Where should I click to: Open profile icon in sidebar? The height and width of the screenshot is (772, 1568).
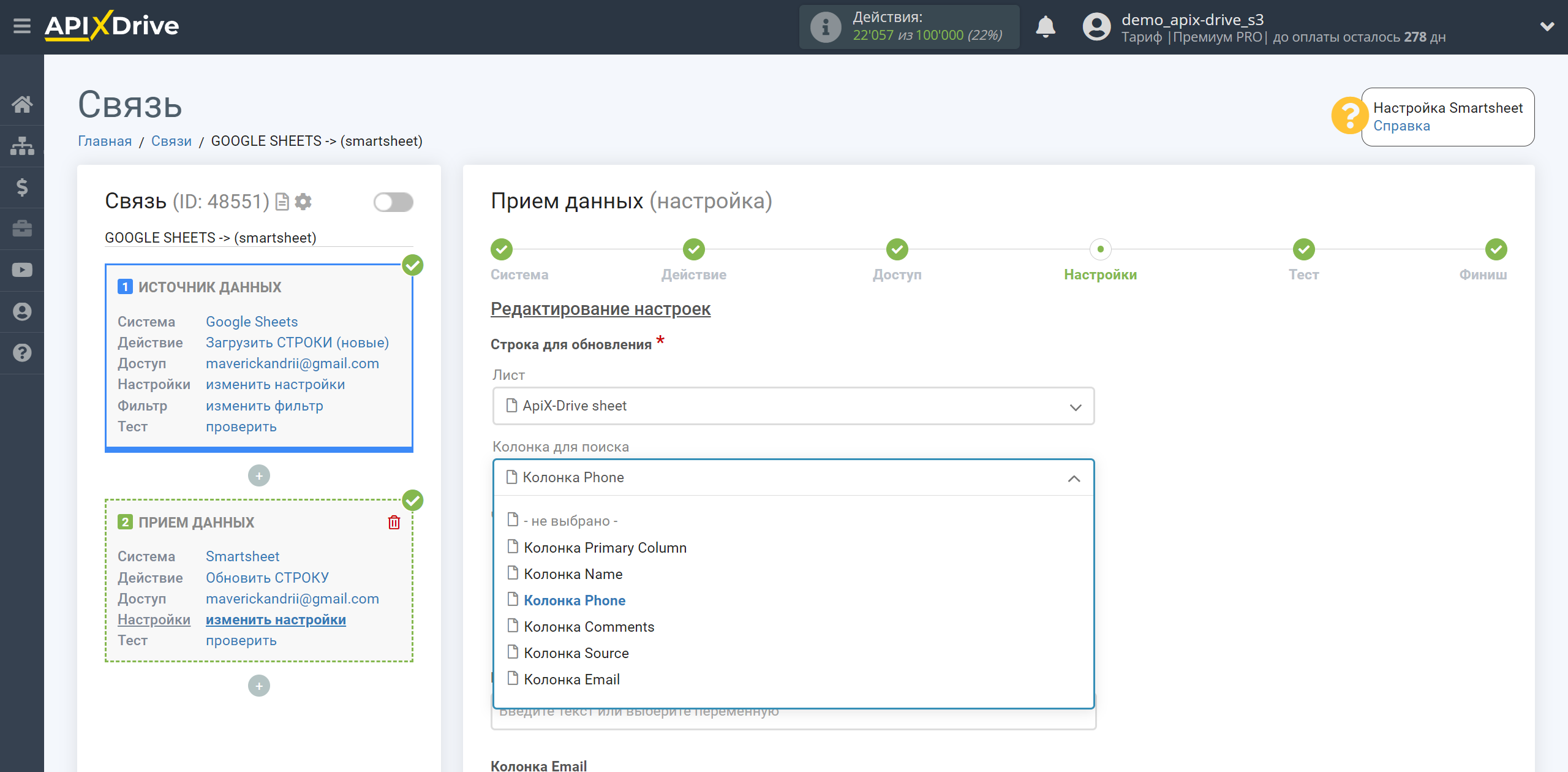pos(22,312)
